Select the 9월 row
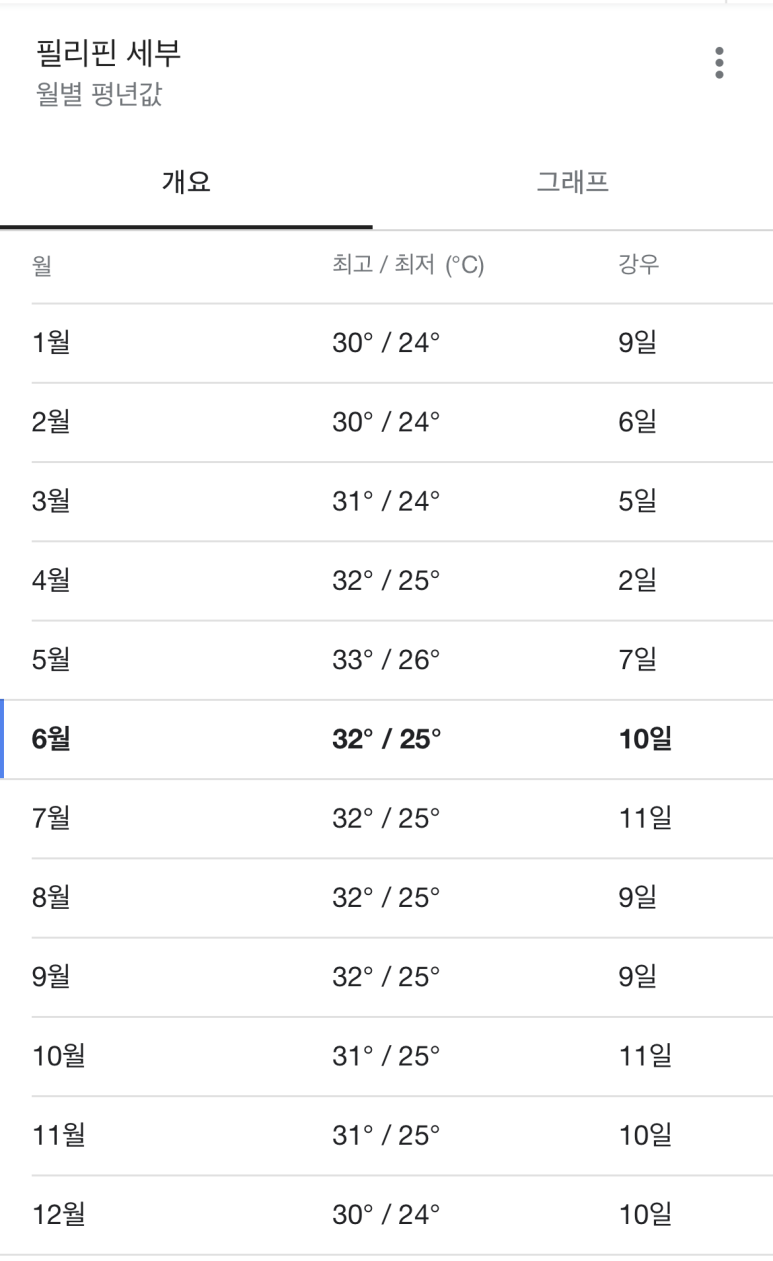The width and height of the screenshot is (773, 1261). 402,977
